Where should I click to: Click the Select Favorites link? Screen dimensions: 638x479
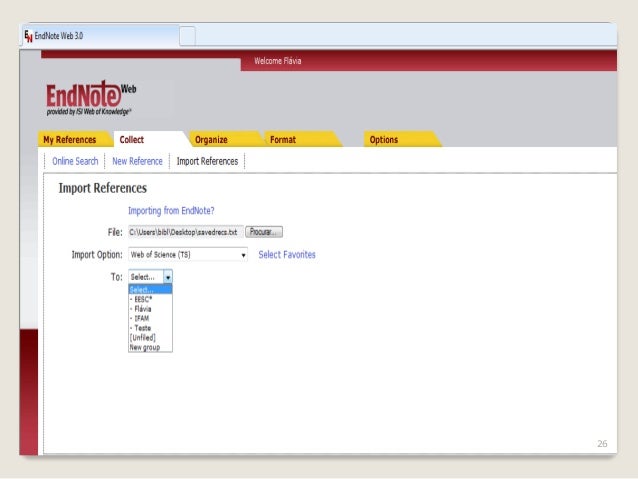pos(287,255)
